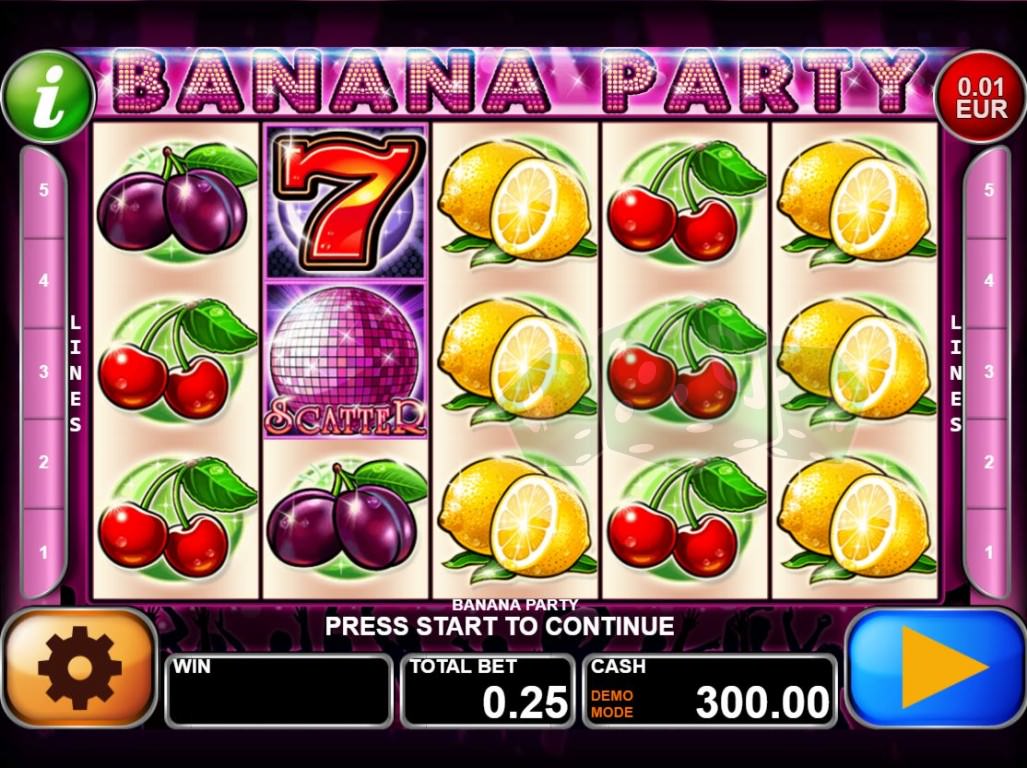Open settings with the gear button
Image resolution: width=1027 pixels, height=768 pixels.
79,668
